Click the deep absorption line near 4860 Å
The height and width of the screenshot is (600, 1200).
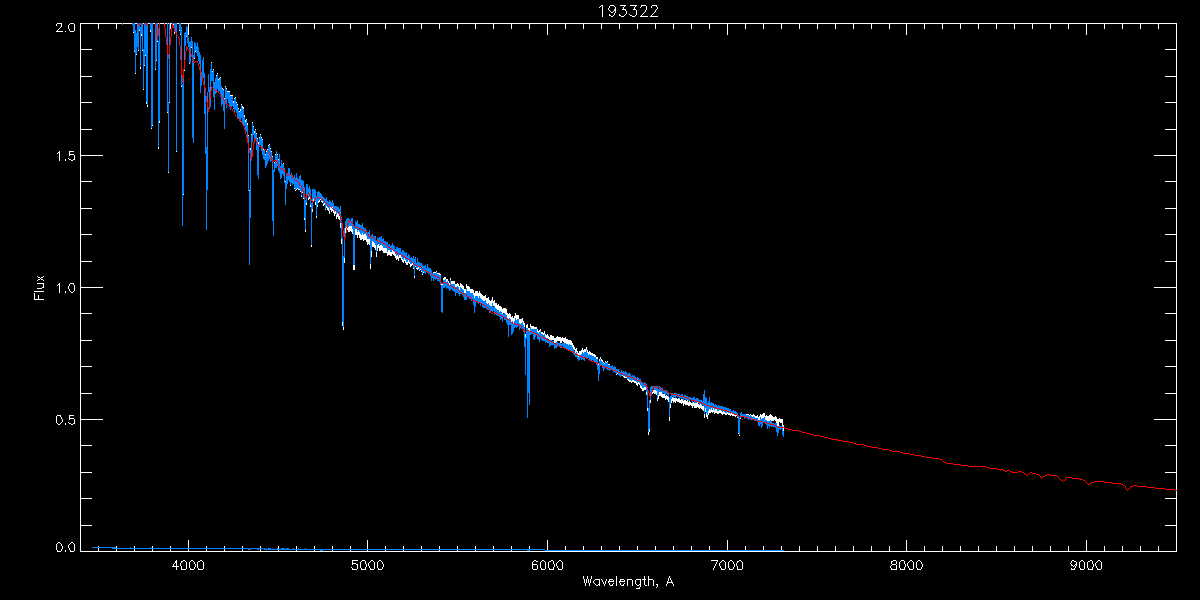coord(343,290)
